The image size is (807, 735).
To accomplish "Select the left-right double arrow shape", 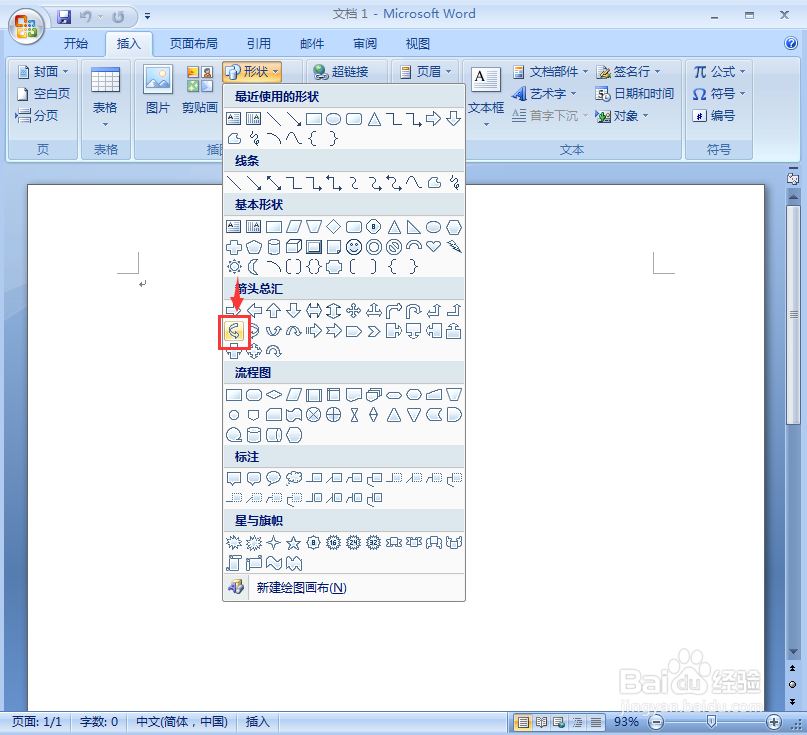I will pos(313,310).
